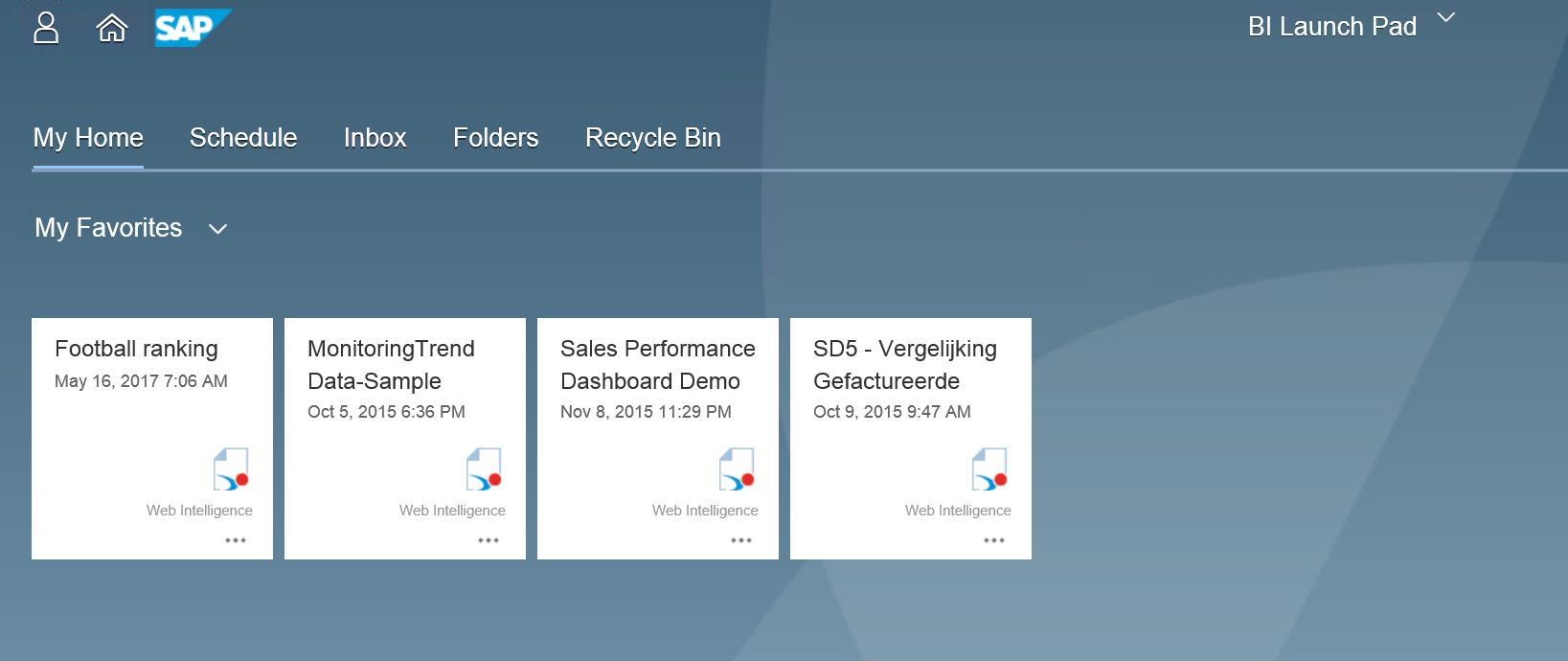Screen dimensions: 1568x661
Task: Open the user profile icon
Action: [x=46, y=28]
